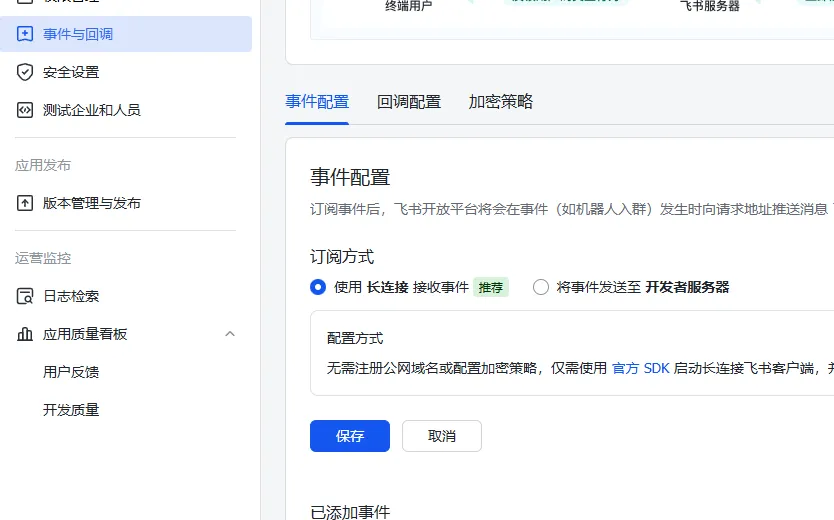Open the 加密策略 tab
Viewport: 834px width, 520px height.
[x=501, y=102]
